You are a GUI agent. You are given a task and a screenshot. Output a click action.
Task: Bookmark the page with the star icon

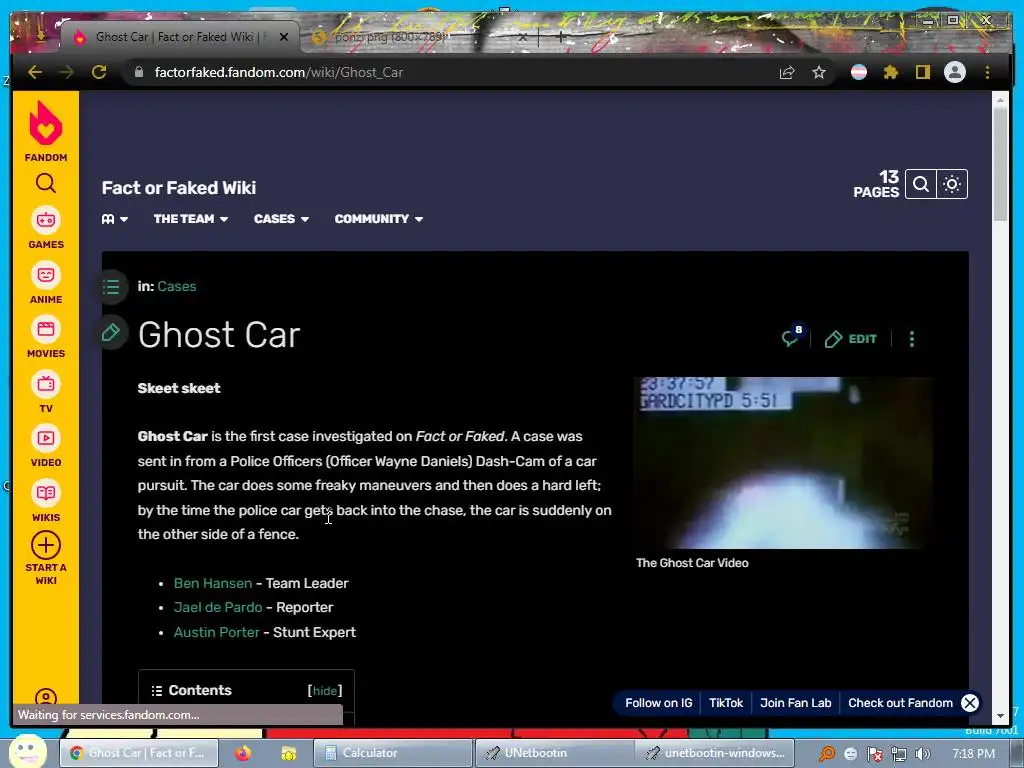[x=819, y=72]
